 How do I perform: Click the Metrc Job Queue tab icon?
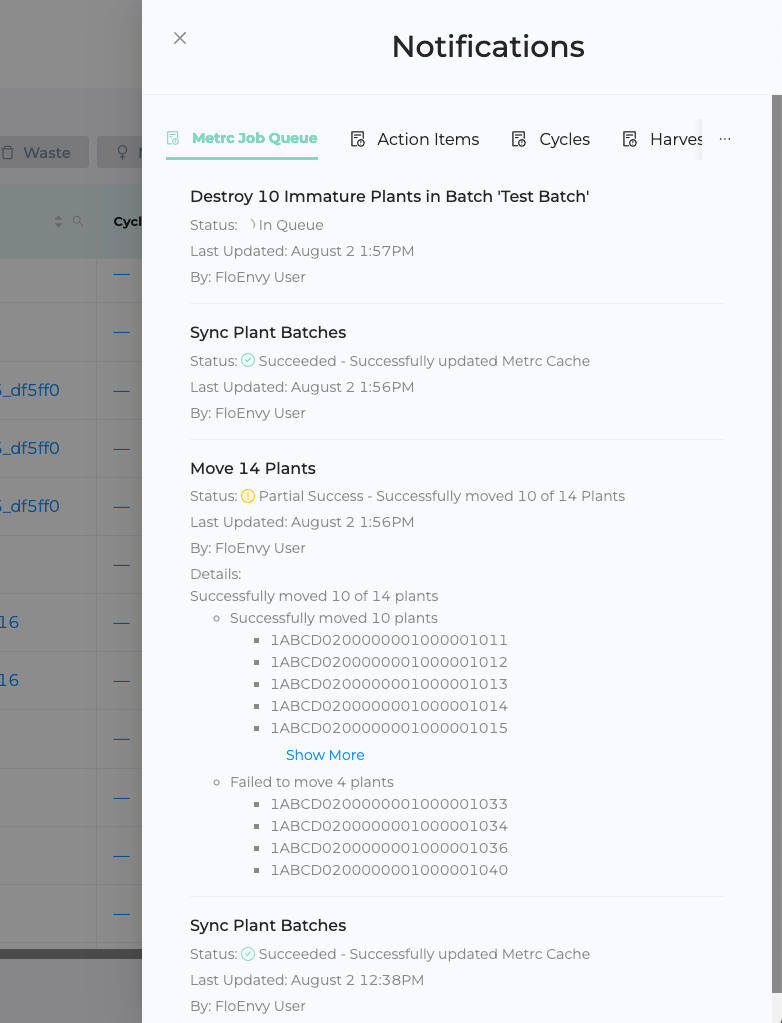173,139
